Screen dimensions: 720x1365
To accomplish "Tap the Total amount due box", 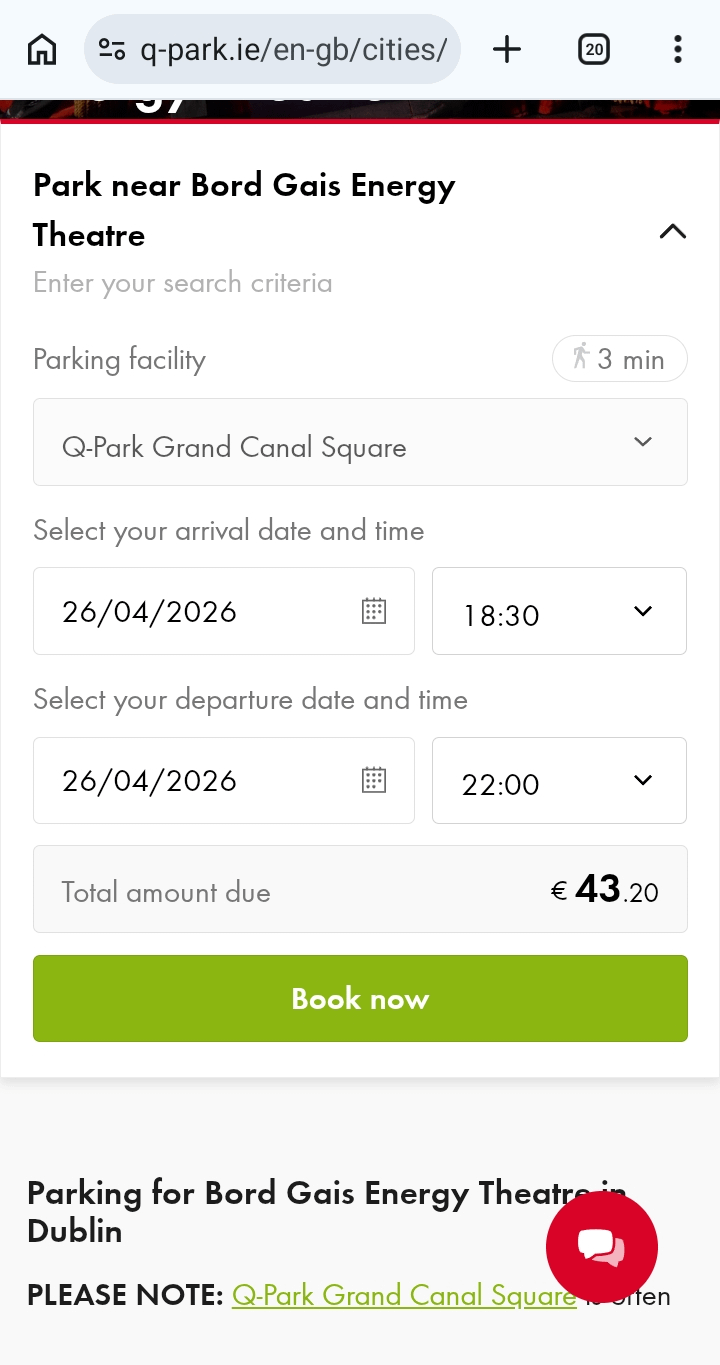I will pyautogui.click(x=360, y=889).
